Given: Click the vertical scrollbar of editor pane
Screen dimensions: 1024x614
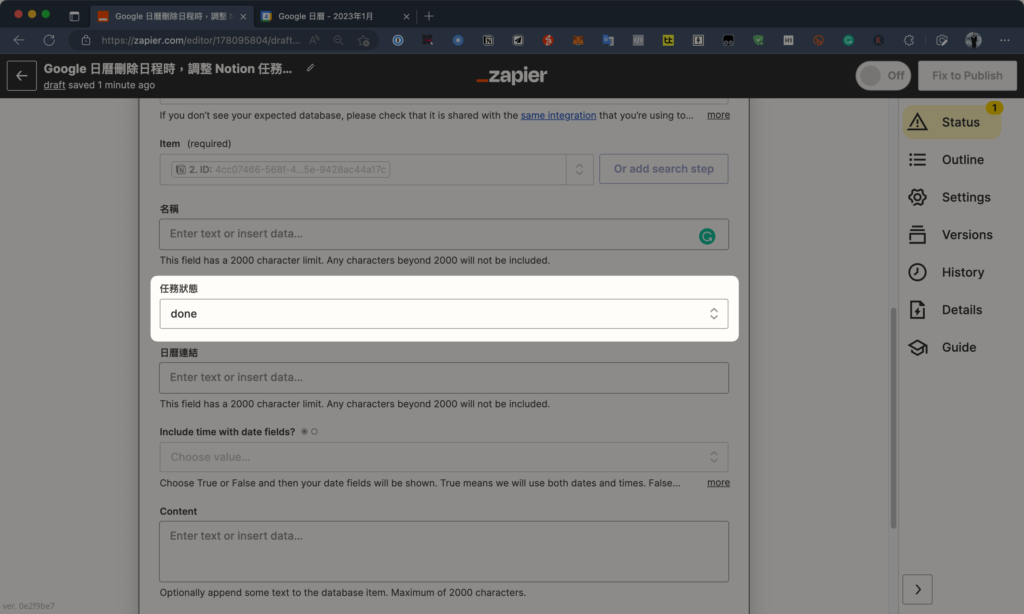Looking at the screenshot, I should pos(893,418).
